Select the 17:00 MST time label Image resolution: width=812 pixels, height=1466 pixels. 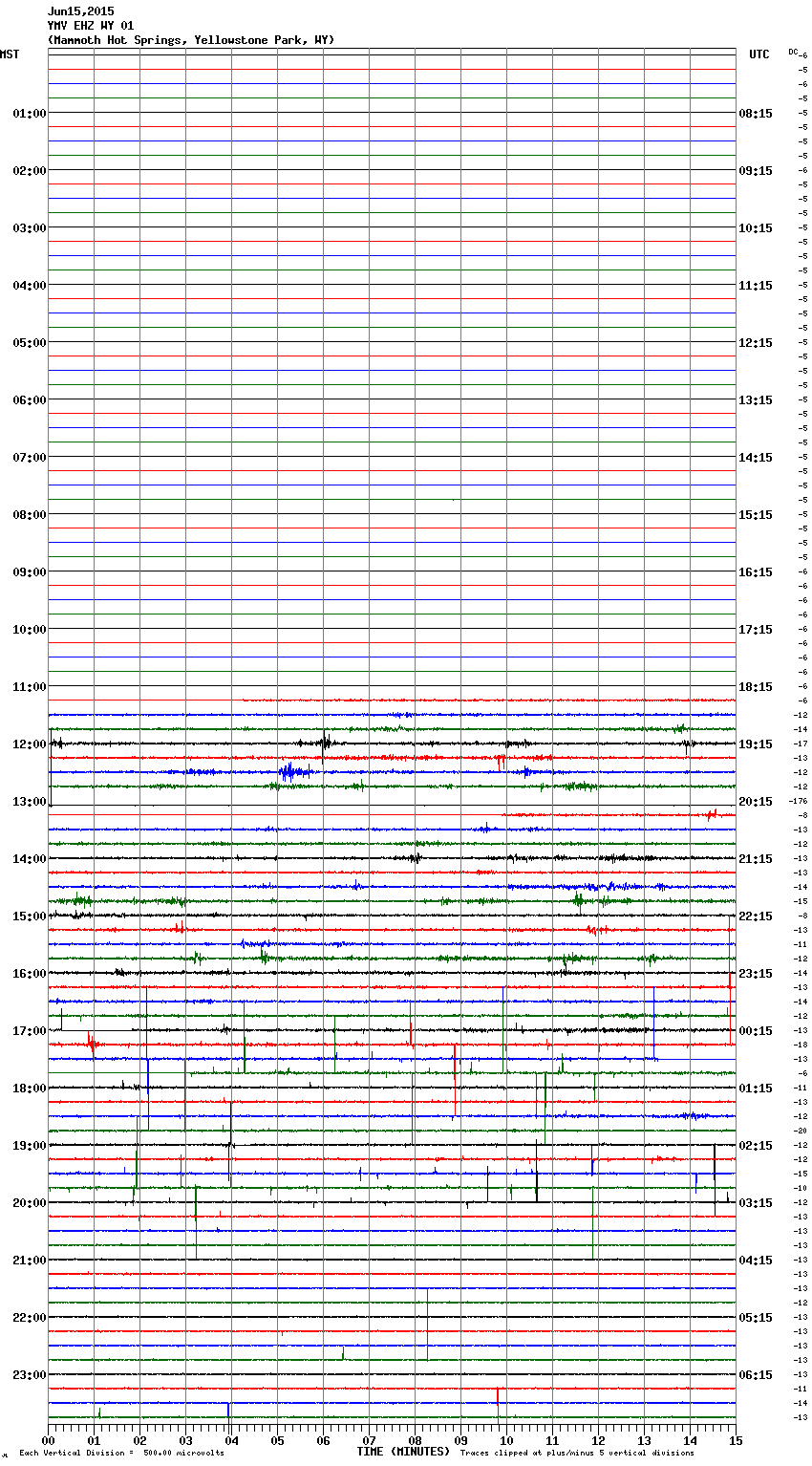click(30, 1031)
